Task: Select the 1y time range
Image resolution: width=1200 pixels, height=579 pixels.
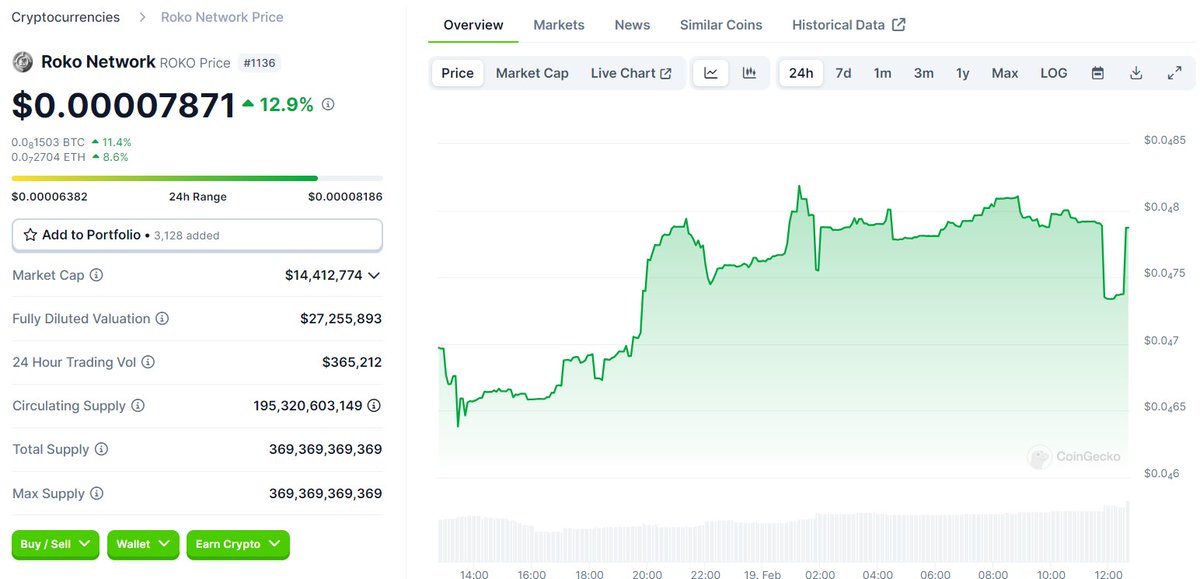Action: click(962, 73)
